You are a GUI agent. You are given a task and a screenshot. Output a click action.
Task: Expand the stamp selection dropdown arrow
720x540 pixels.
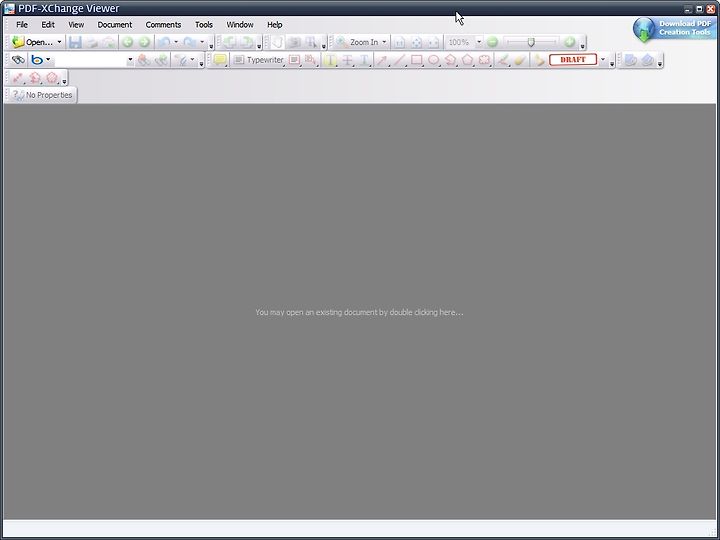602,60
